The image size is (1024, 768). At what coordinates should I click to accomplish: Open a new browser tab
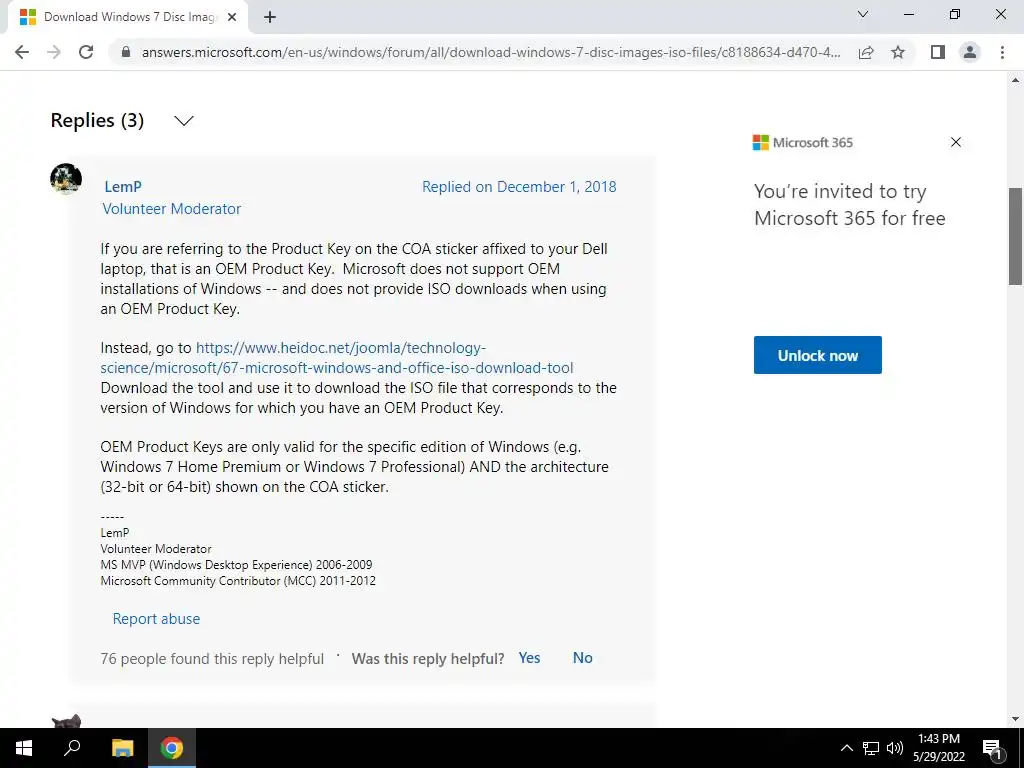270,18
